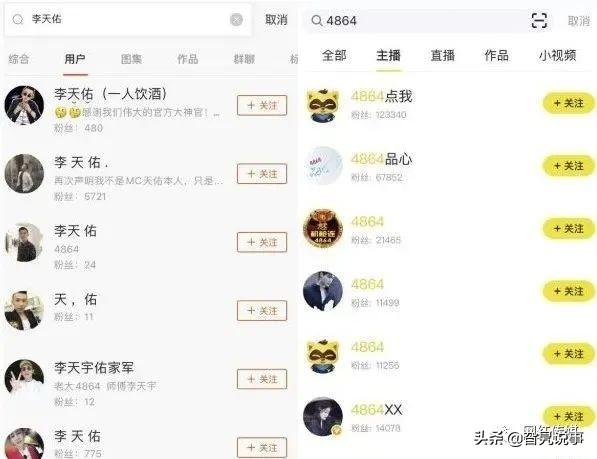Open avatar of 李天宇佑家军
Image resolution: width=597 pixels, height=459 pixels.
(x=24, y=379)
